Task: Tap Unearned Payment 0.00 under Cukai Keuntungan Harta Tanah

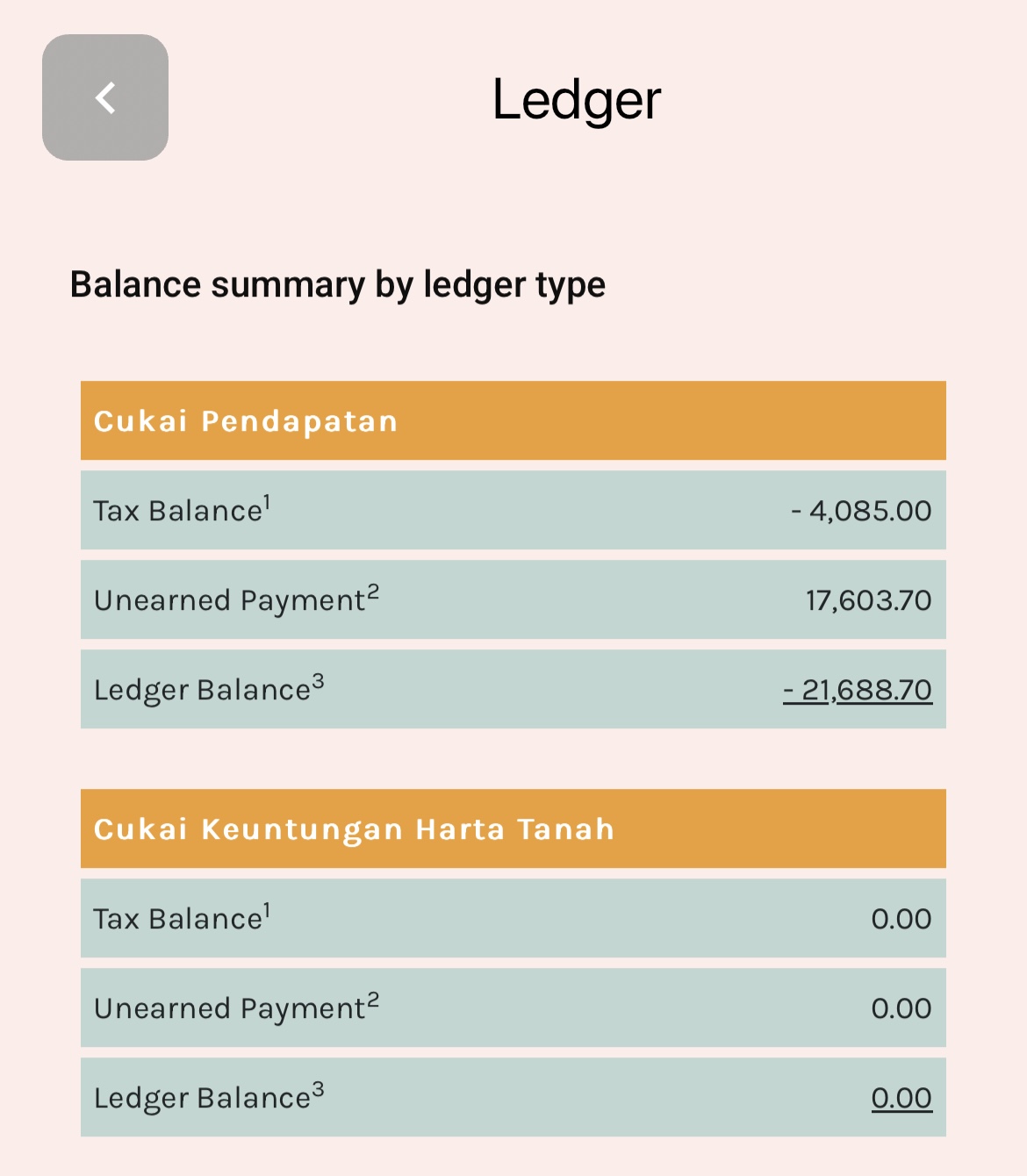Action: pos(901,1008)
